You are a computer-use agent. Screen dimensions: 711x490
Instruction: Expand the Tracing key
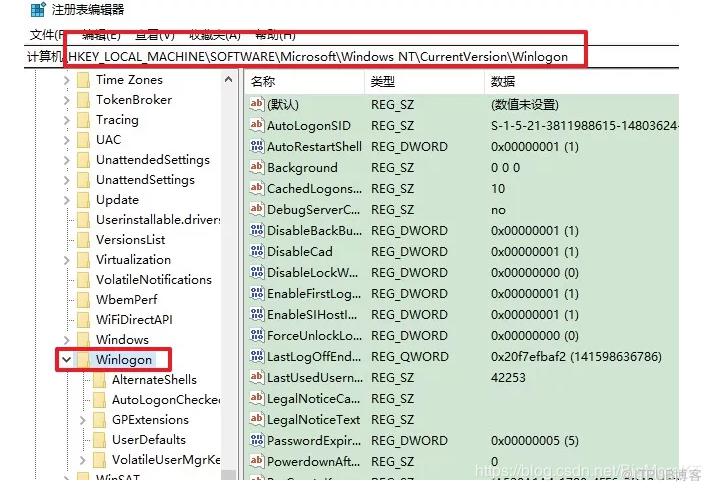click(67, 120)
